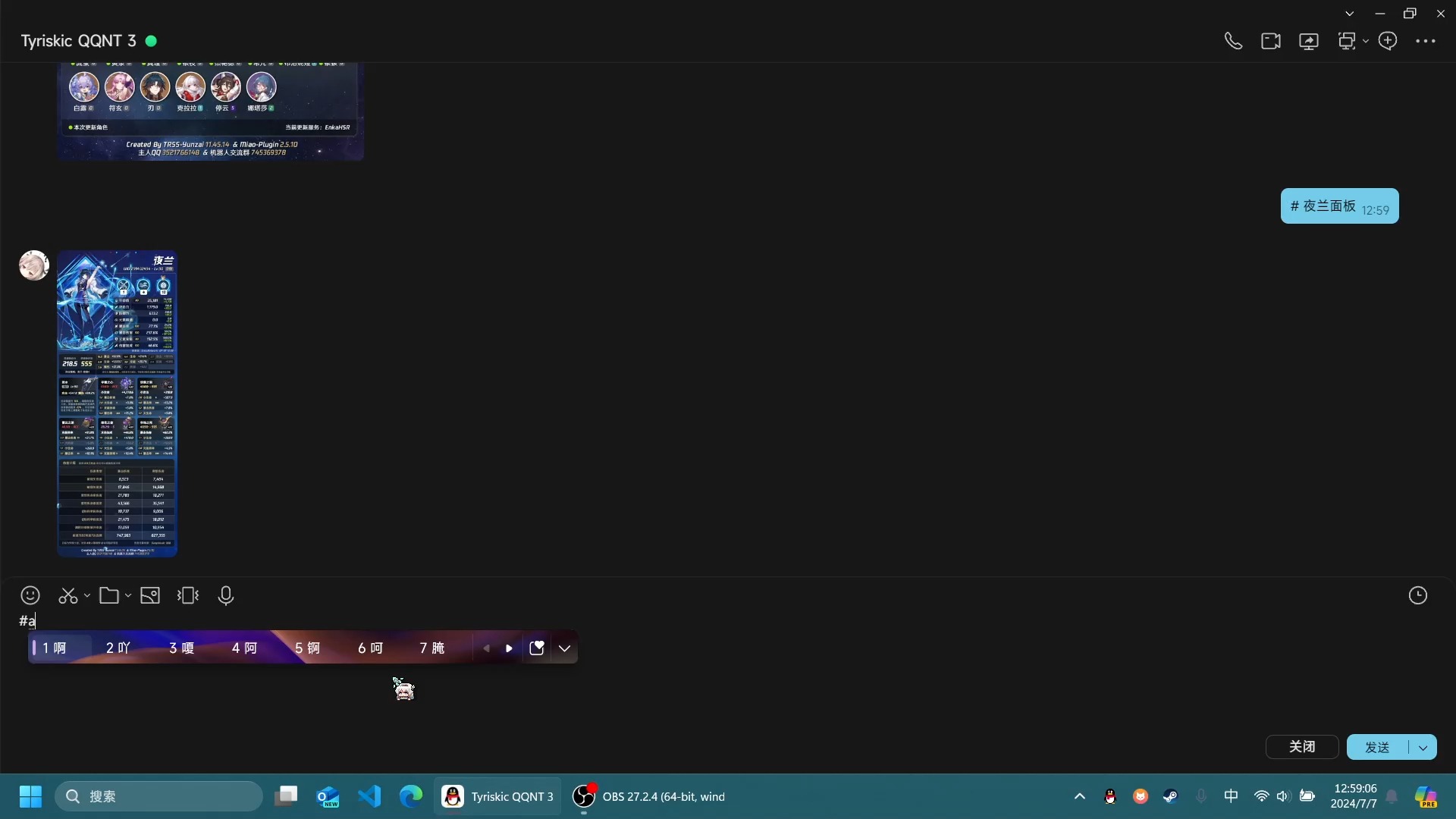Start a voice call
Screen dimensions: 1456x819
pyautogui.click(x=1233, y=41)
